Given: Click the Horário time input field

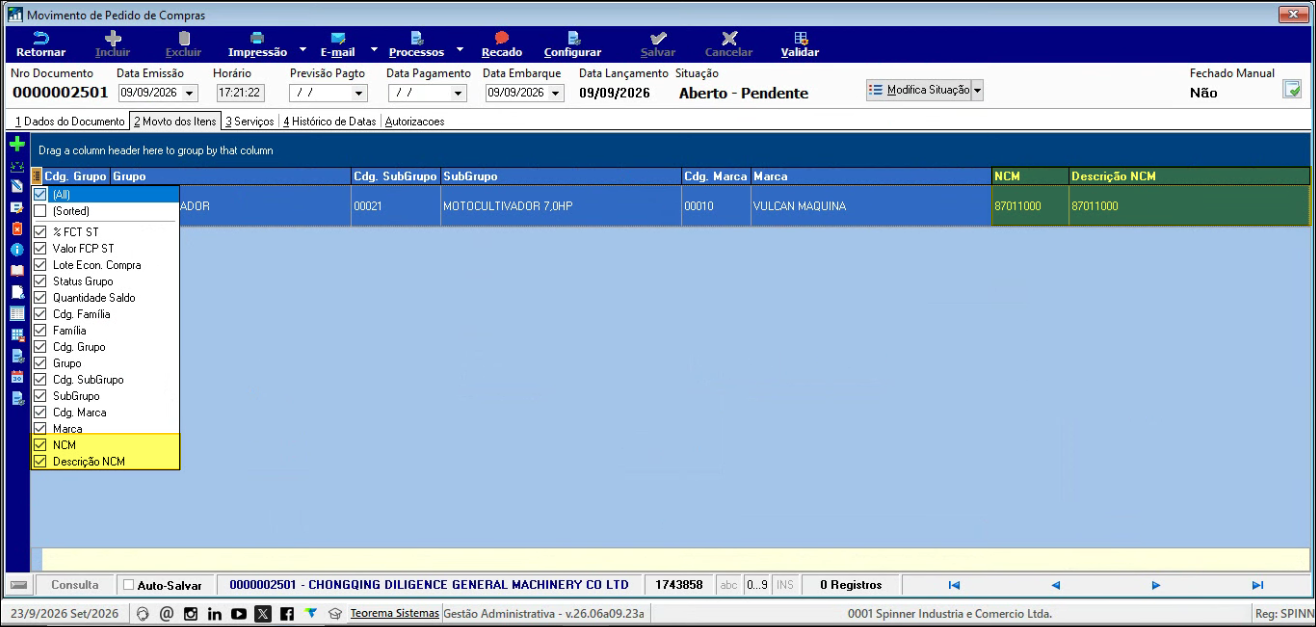Looking at the screenshot, I should (x=240, y=93).
